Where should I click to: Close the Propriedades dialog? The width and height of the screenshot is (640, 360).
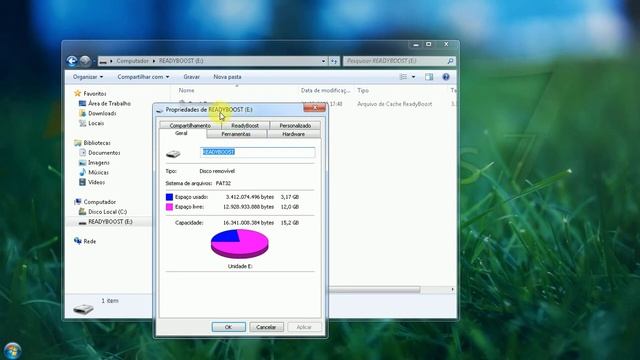(314, 108)
